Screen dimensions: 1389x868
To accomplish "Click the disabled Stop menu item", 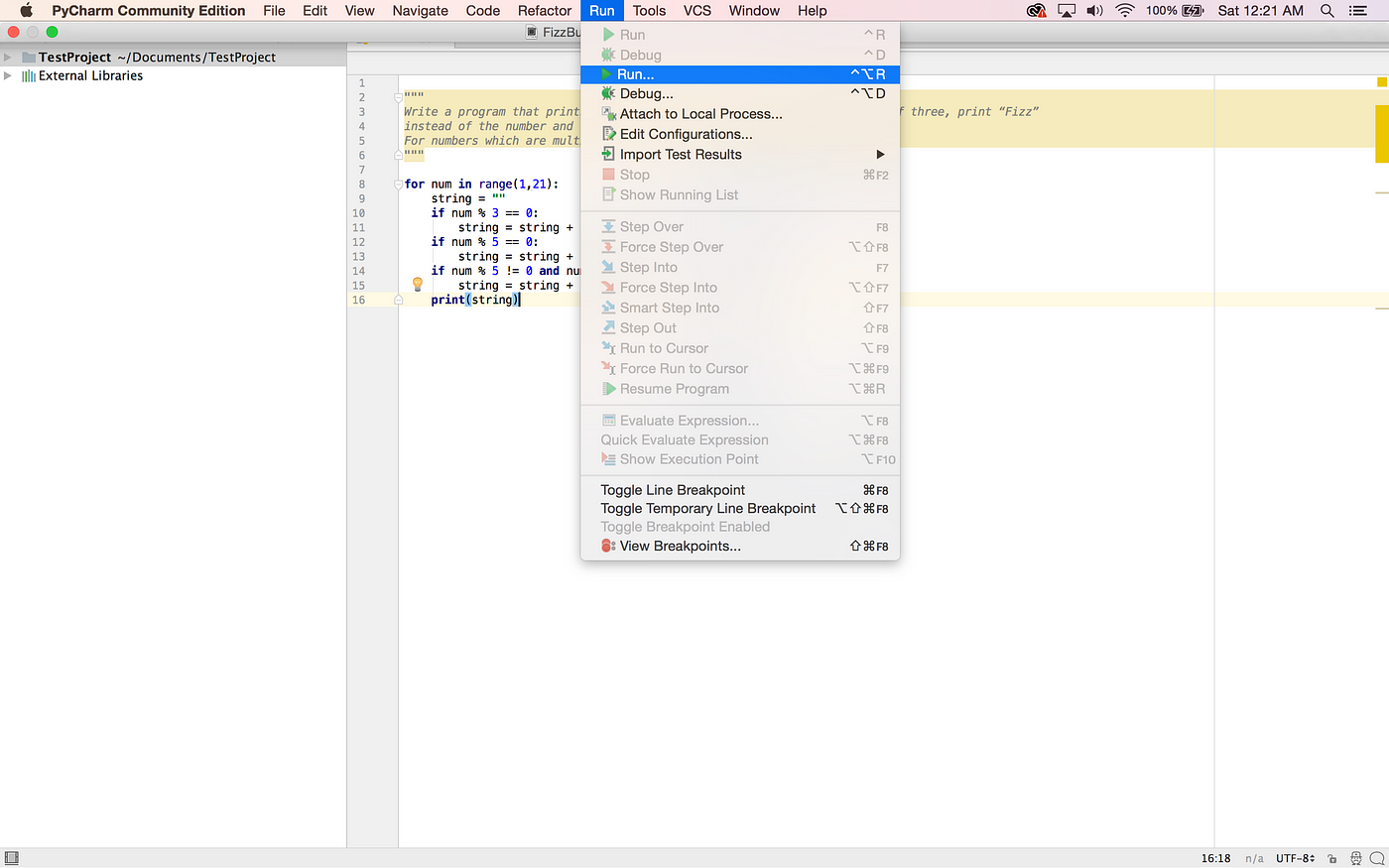I will coord(740,175).
